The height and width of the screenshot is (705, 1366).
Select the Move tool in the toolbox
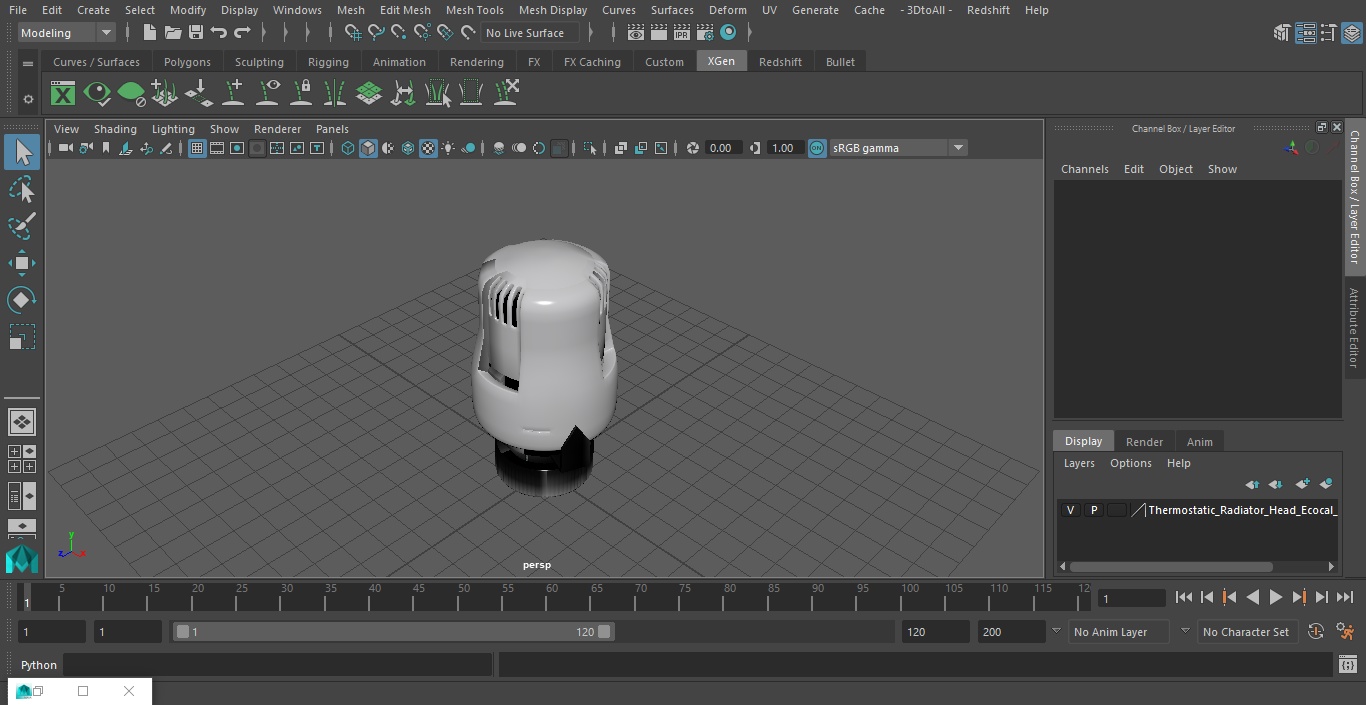pyautogui.click(x=21, y=264)
